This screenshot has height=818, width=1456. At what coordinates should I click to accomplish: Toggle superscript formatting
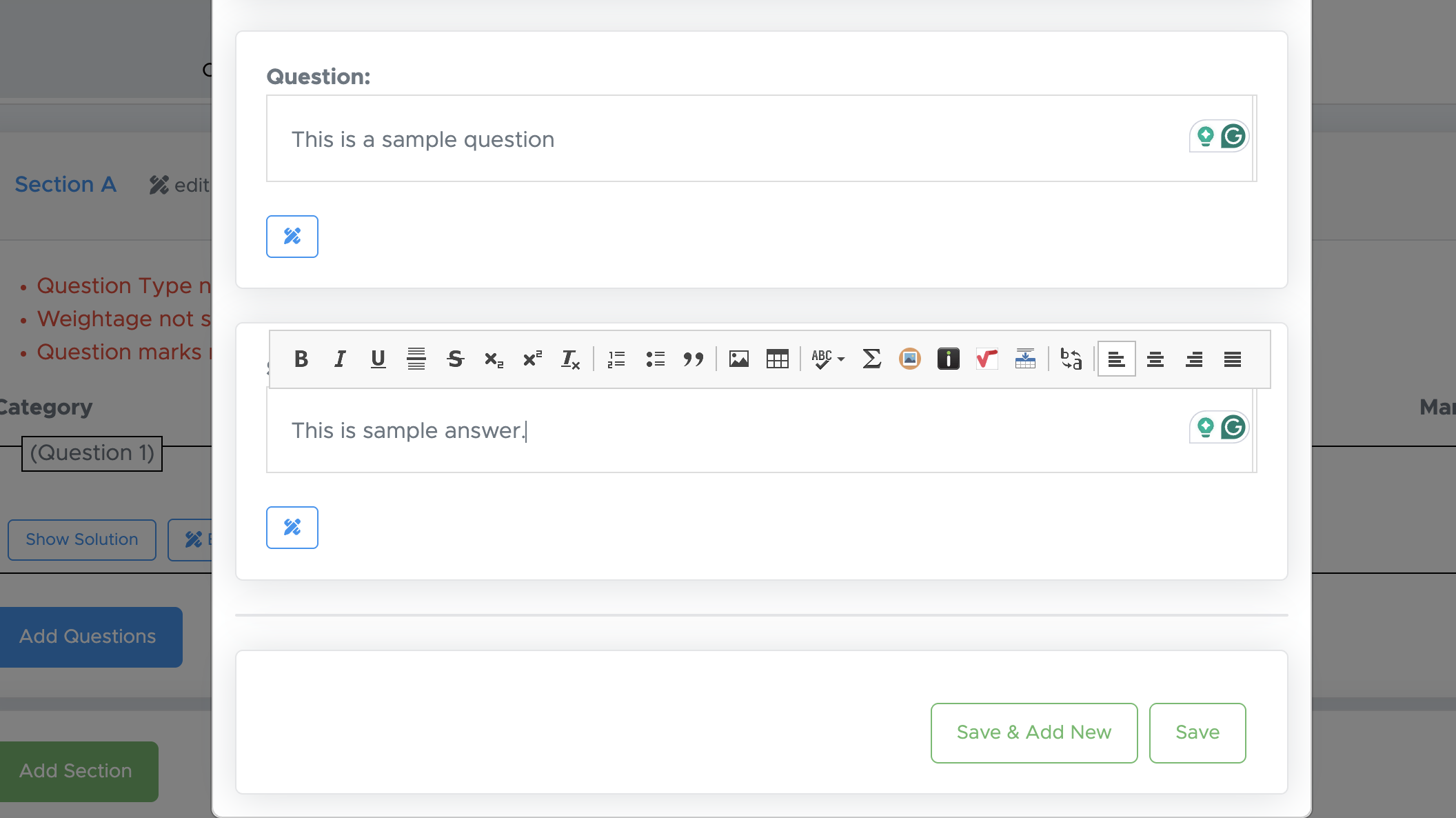pos(532,359)
